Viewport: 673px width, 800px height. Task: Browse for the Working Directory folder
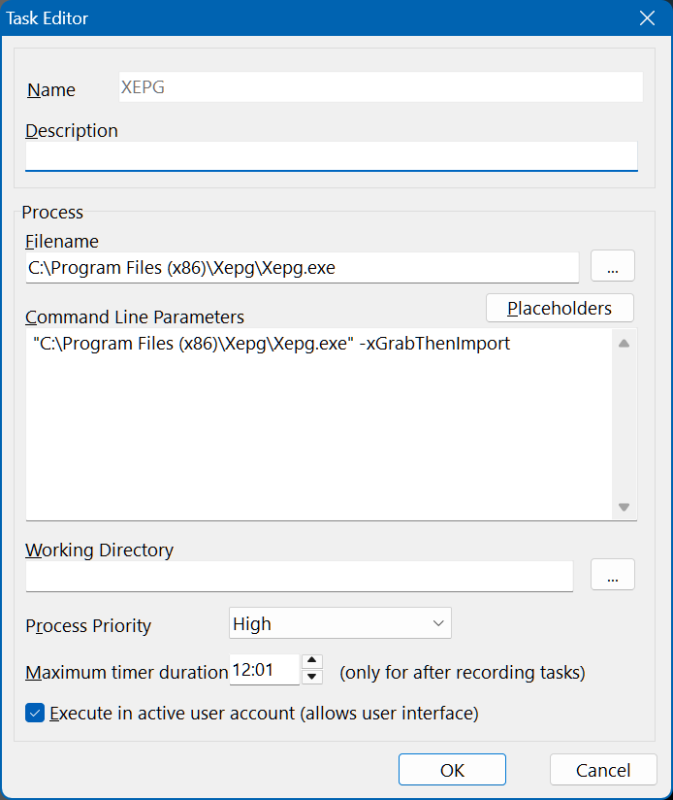point(612,574)
